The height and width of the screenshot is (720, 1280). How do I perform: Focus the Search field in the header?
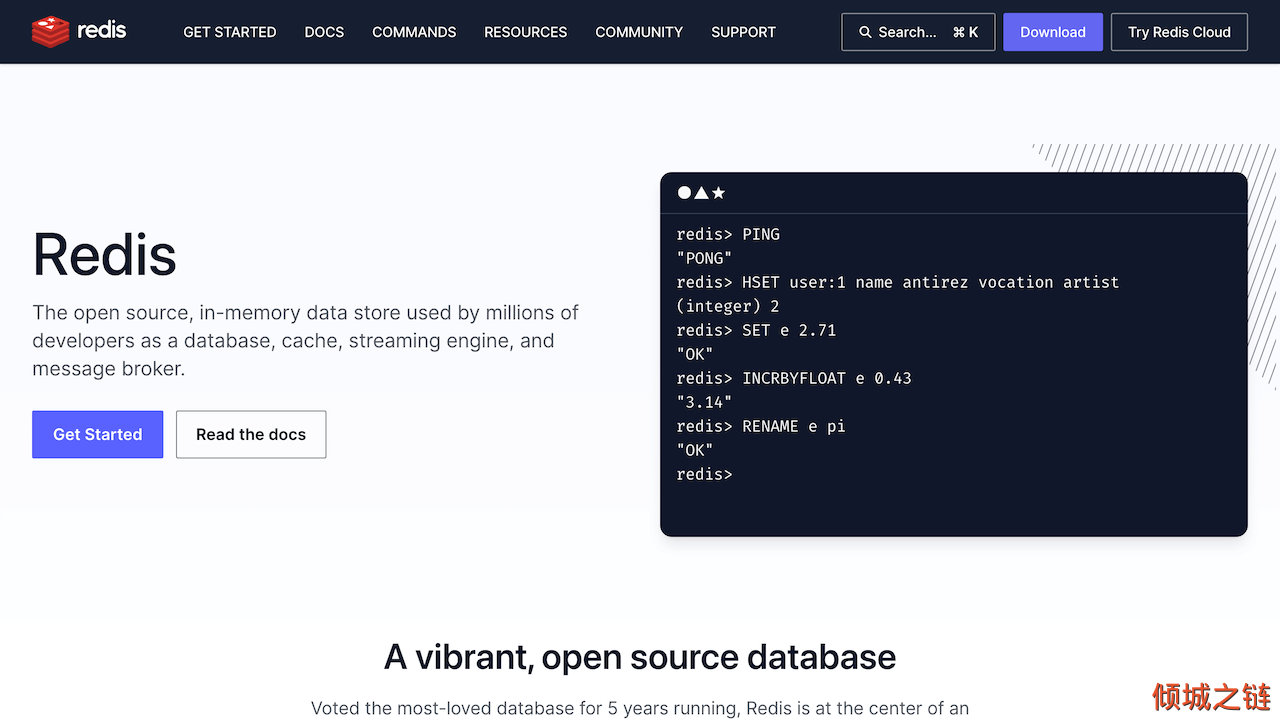click(x=918, y=32)
